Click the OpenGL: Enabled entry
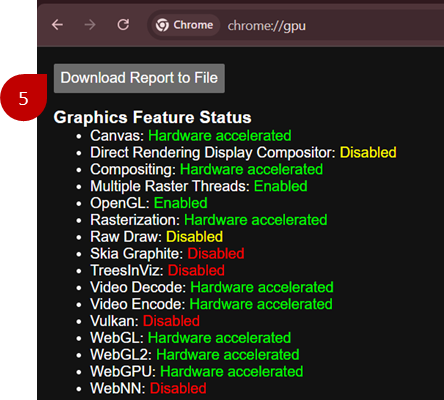Image resolution: width=444 pixels, height=400 pixels. (x=149, y=203)
